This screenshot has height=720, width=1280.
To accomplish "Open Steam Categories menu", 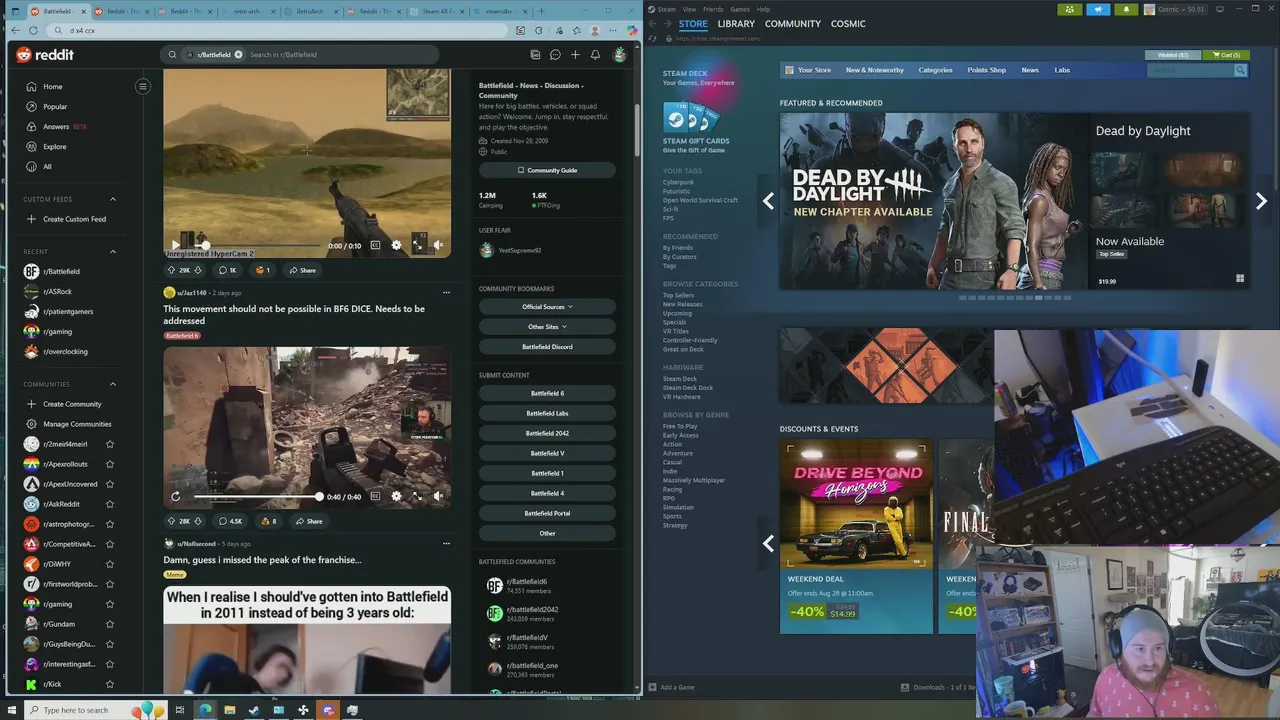I will pyautogui.click(x=935, y=70).
